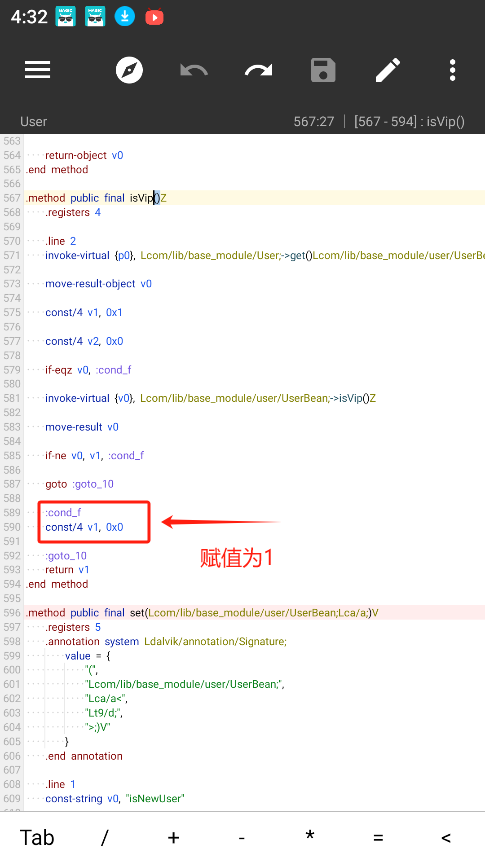Place cursor on "Lca/a<" string line
This screenshot has width=485, height=862.
[107, 698]
